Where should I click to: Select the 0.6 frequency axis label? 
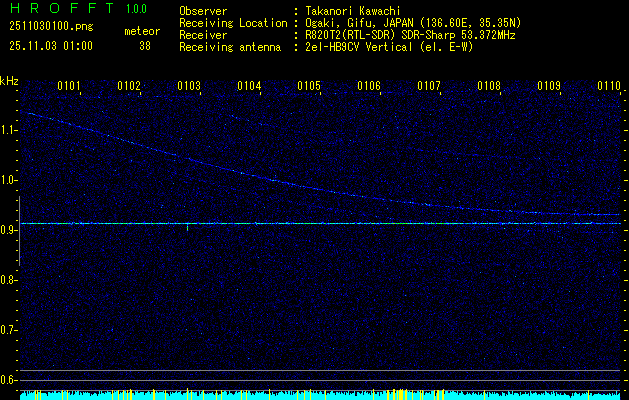coord(9,380)
